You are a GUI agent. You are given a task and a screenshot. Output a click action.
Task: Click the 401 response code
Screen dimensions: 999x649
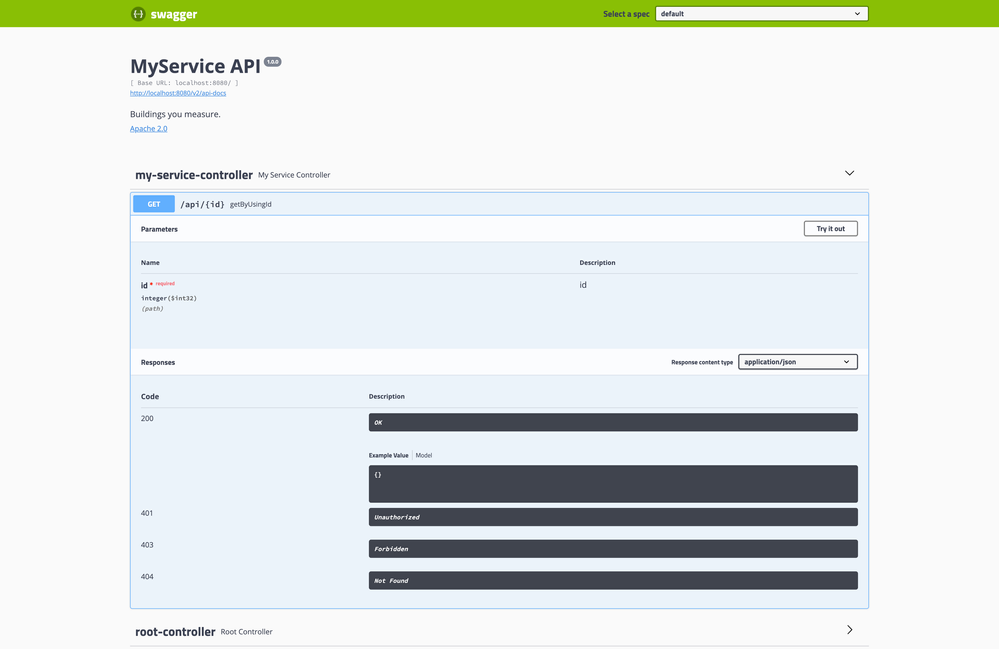[147, 513]
